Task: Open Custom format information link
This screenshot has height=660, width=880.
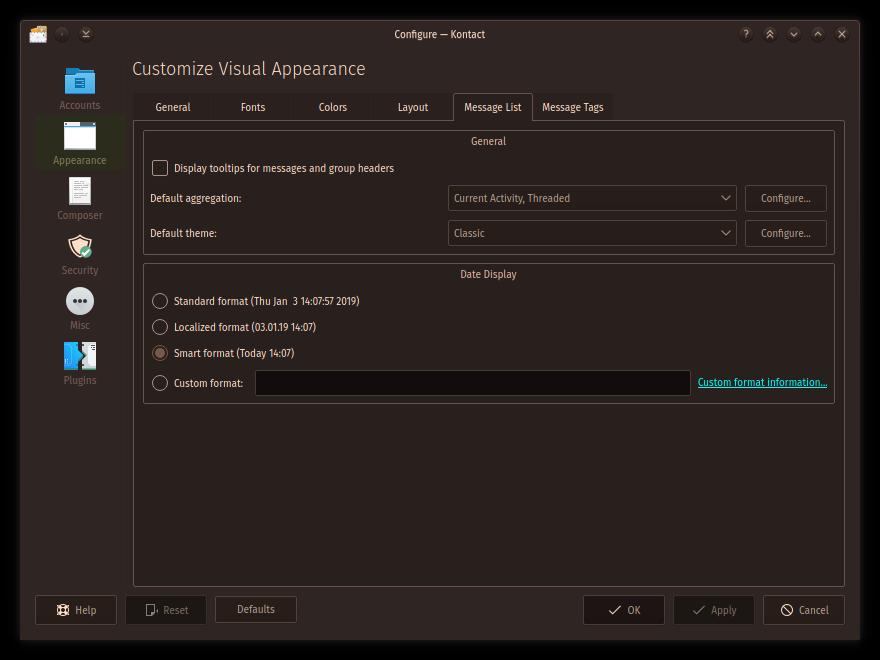Action: tap(762, 382)
